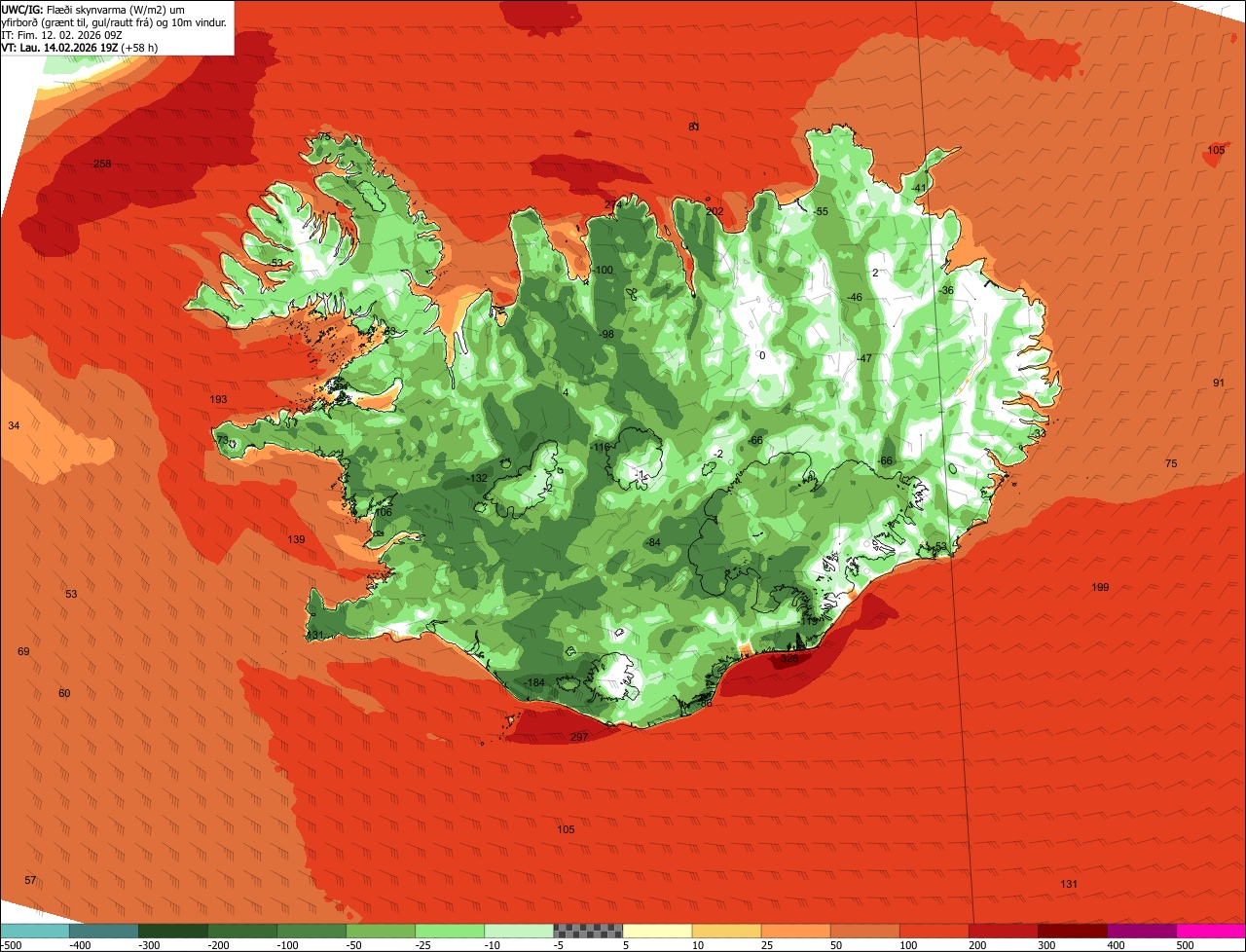Click the -46 value on the map

point(855,297)
